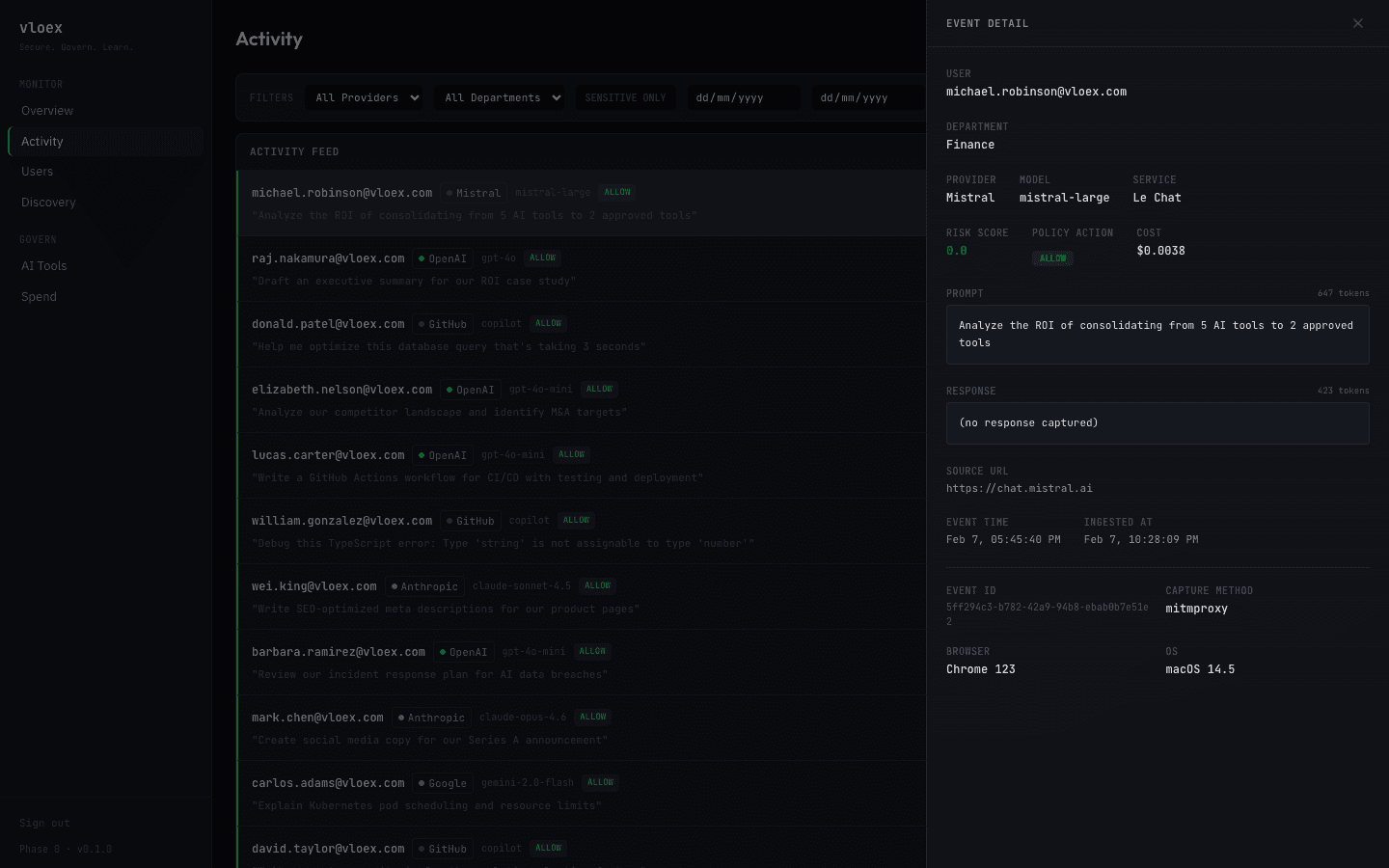This screenshot has width=1389, height=868.
Task: Click the start date dd/mm/yyyy field
Action: pos(744,97)
